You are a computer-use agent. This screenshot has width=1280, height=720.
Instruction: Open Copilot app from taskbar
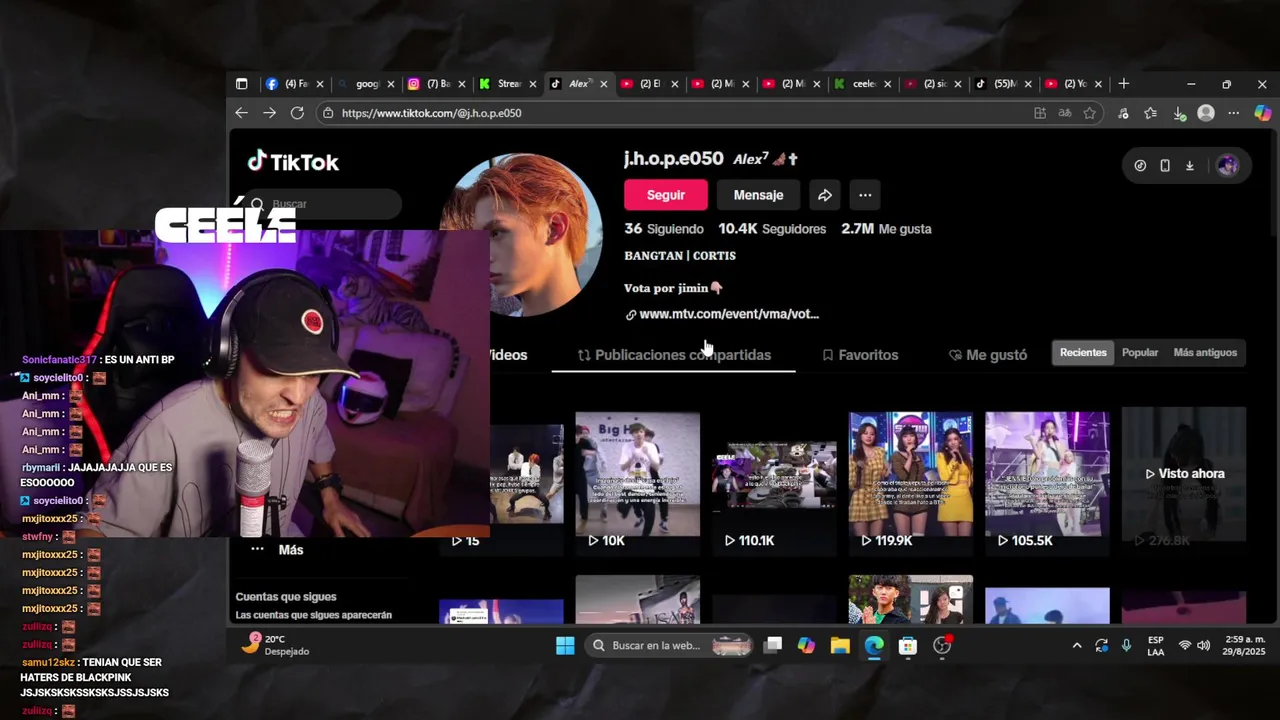pyautogui.click(x=806, y=646)
